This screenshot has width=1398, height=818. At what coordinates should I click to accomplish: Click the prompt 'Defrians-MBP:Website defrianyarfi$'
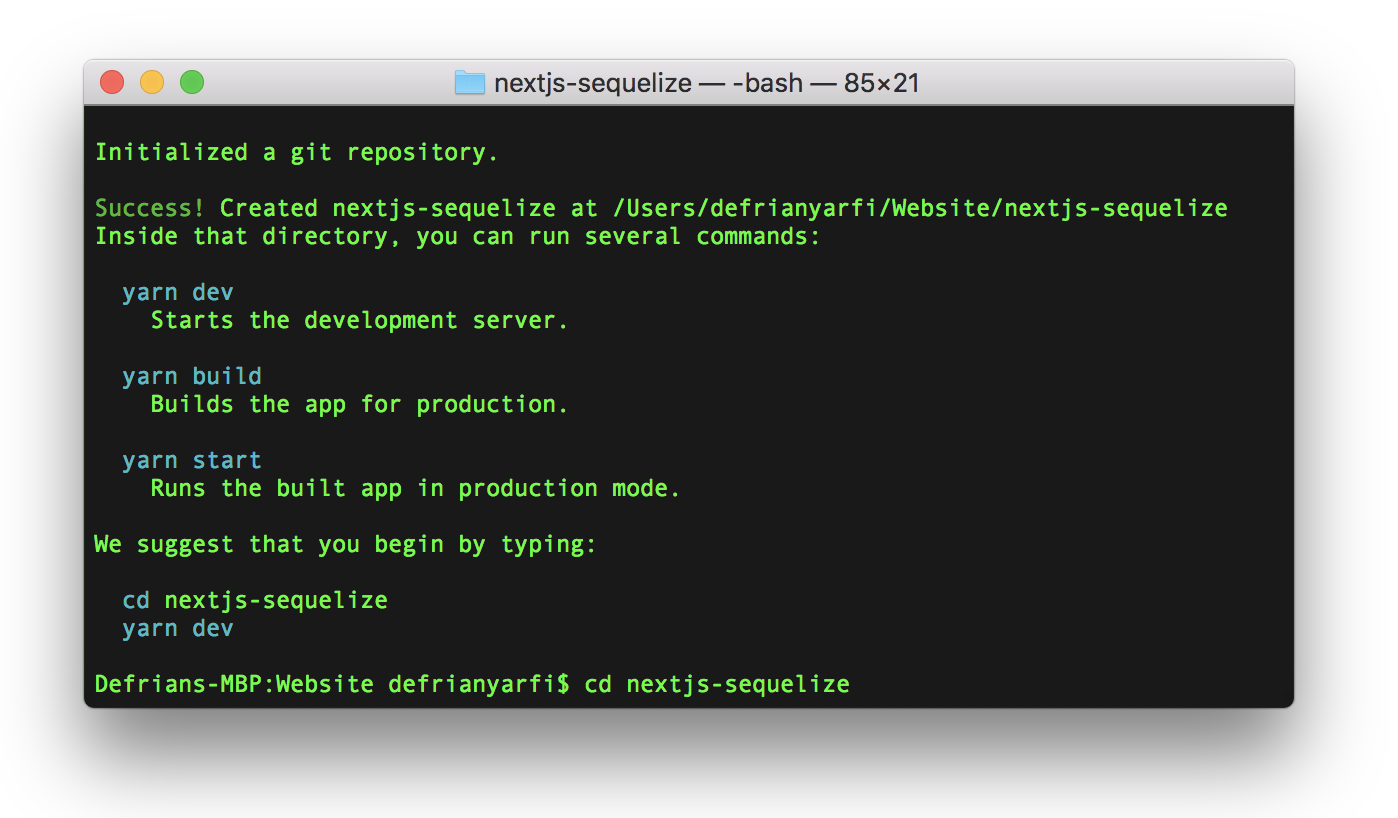[x=332, y=685]
